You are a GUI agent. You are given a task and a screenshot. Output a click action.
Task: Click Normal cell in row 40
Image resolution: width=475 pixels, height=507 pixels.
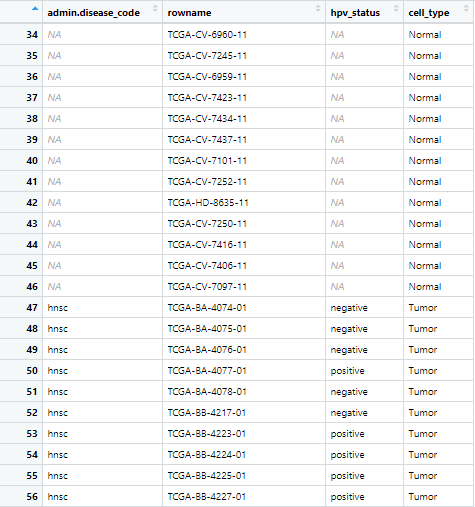(x=425, y=161)
